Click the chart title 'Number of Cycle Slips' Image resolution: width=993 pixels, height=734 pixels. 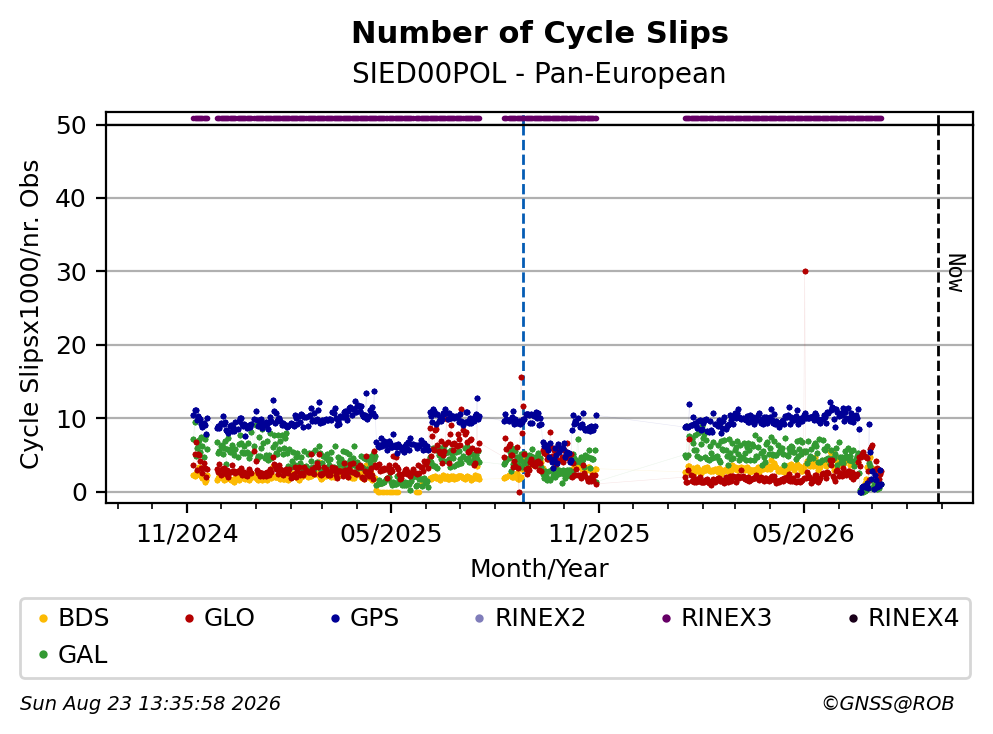click(540, 33)
